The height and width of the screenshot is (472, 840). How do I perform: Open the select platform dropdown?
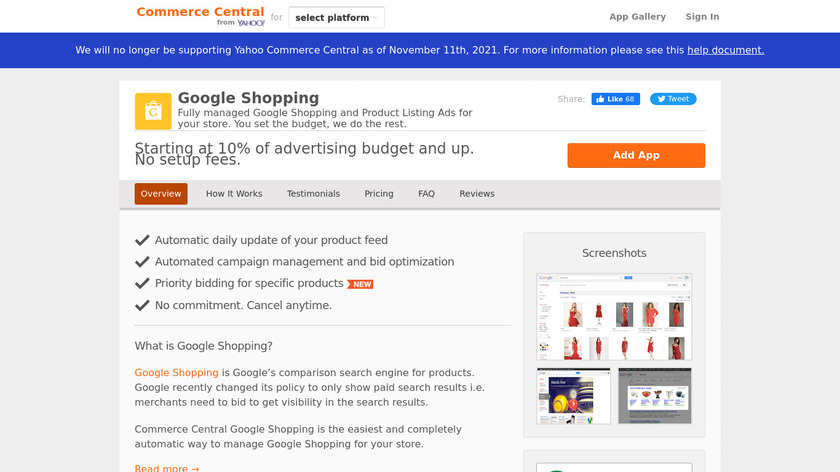336,17
